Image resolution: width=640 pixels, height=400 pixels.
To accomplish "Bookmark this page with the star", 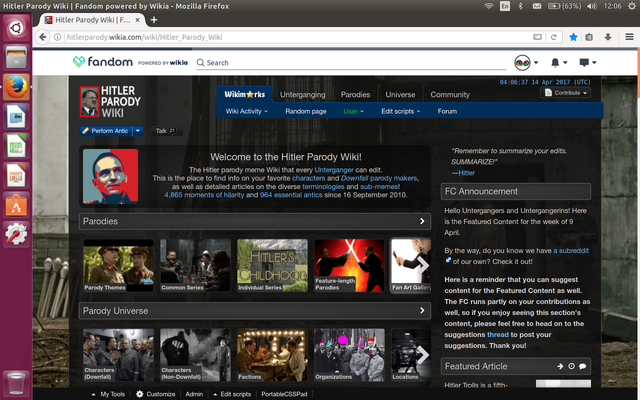I will click(573, 37).
